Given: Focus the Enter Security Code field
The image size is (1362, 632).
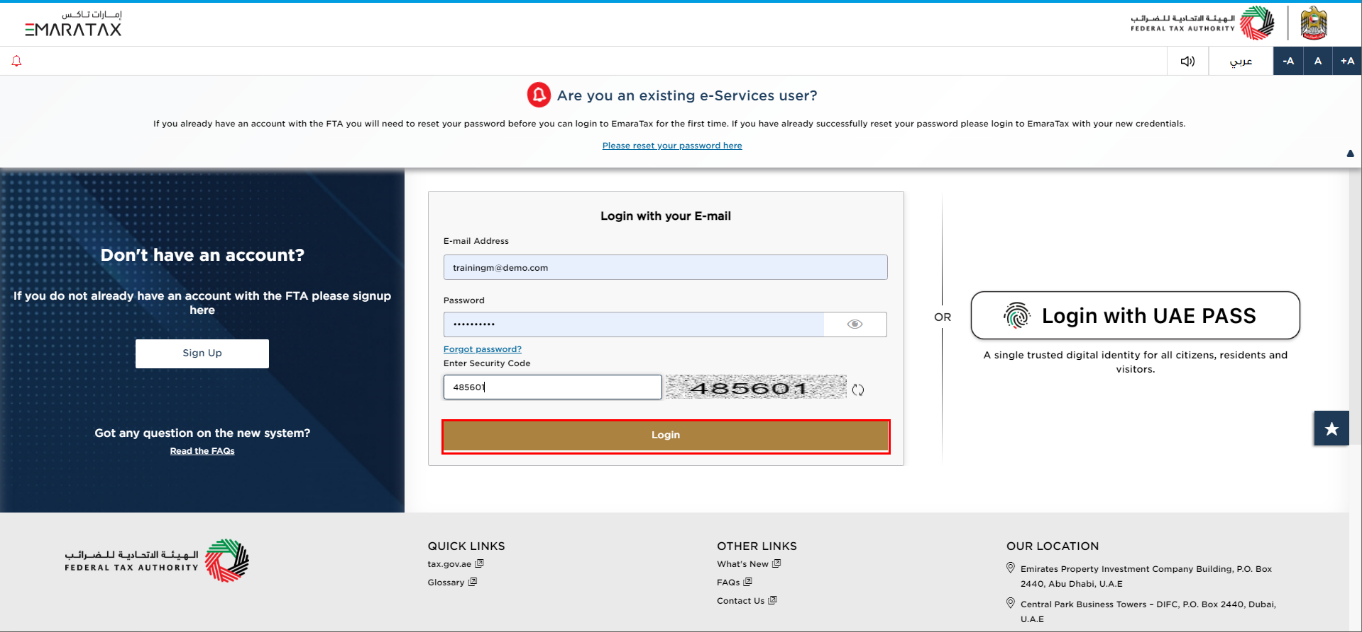Looking at the screenshot, I should pos(553,387).
